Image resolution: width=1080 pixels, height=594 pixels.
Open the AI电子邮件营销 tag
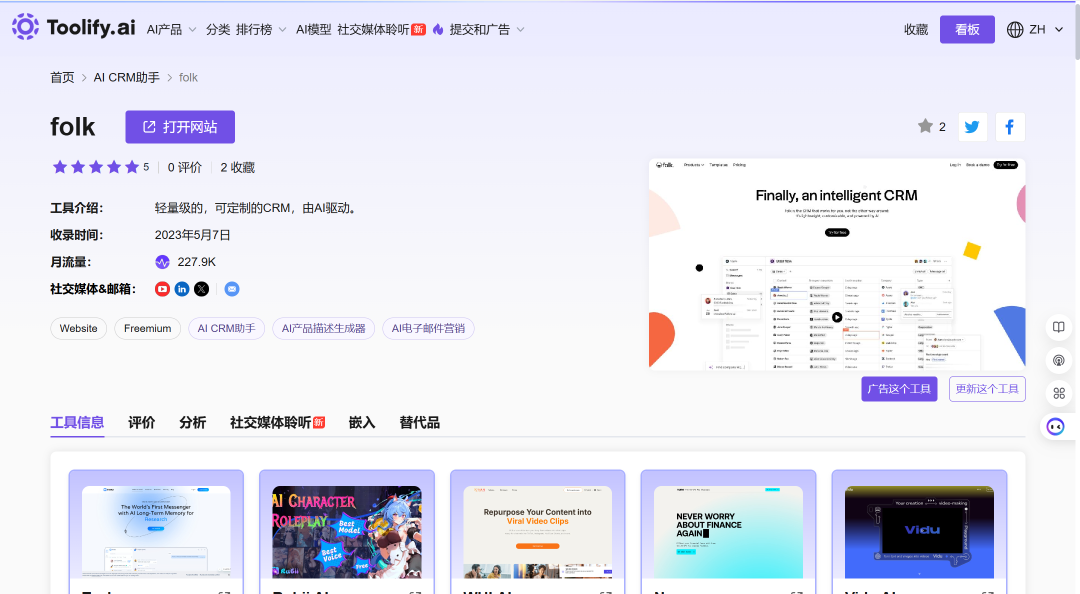coord(428,329)
